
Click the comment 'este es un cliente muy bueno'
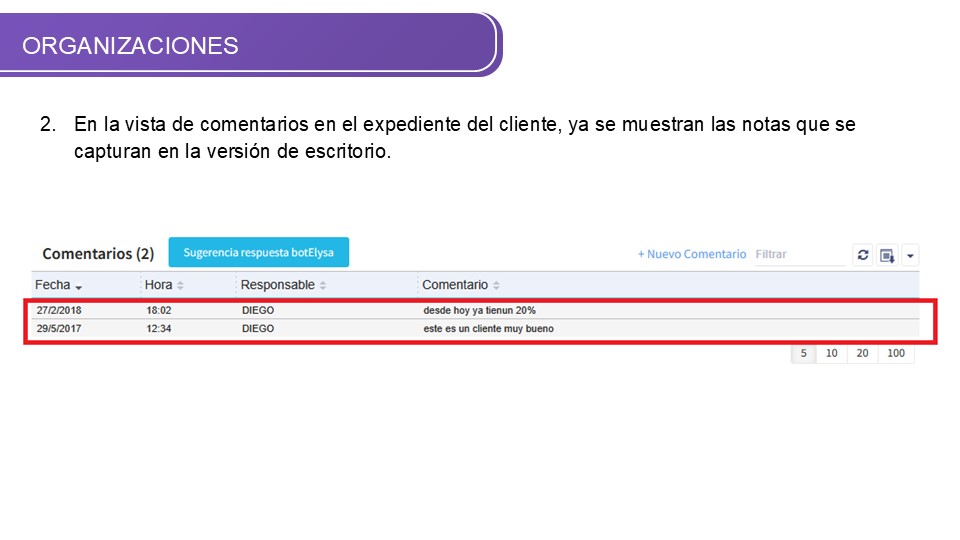click(x=489, y=329)
